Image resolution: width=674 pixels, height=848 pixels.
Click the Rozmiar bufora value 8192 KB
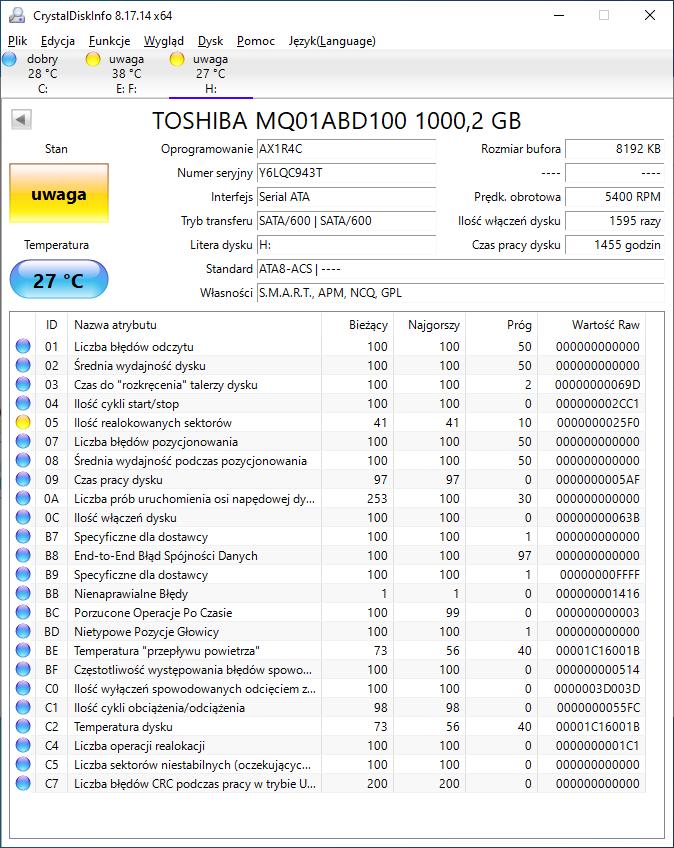[x=614, y=149]
